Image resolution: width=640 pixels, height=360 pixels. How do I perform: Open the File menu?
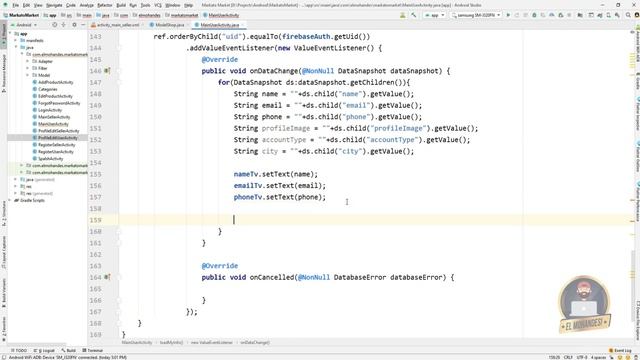click(x=16, y=5)
